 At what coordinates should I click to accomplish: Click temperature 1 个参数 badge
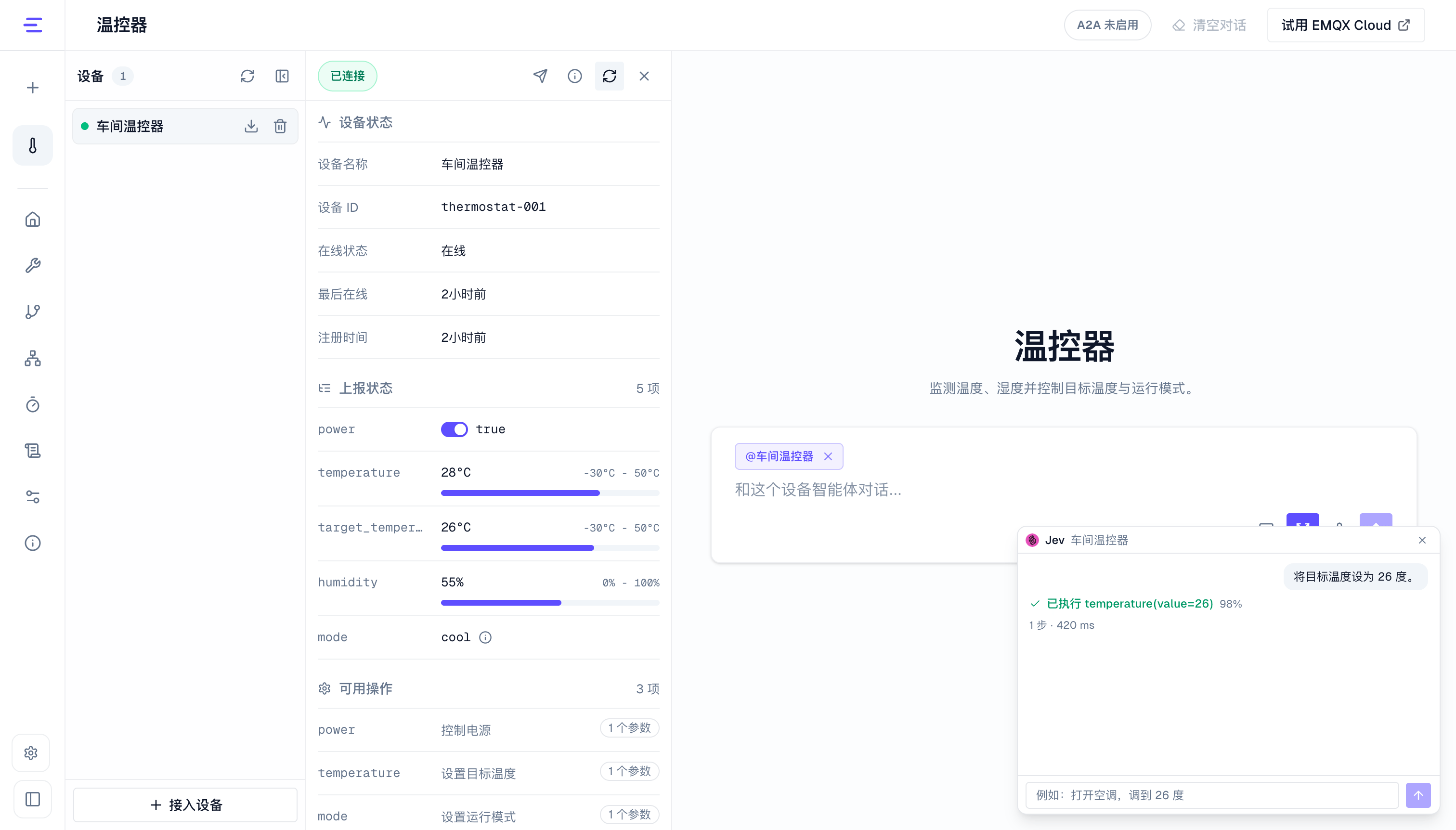click(629, 771)
